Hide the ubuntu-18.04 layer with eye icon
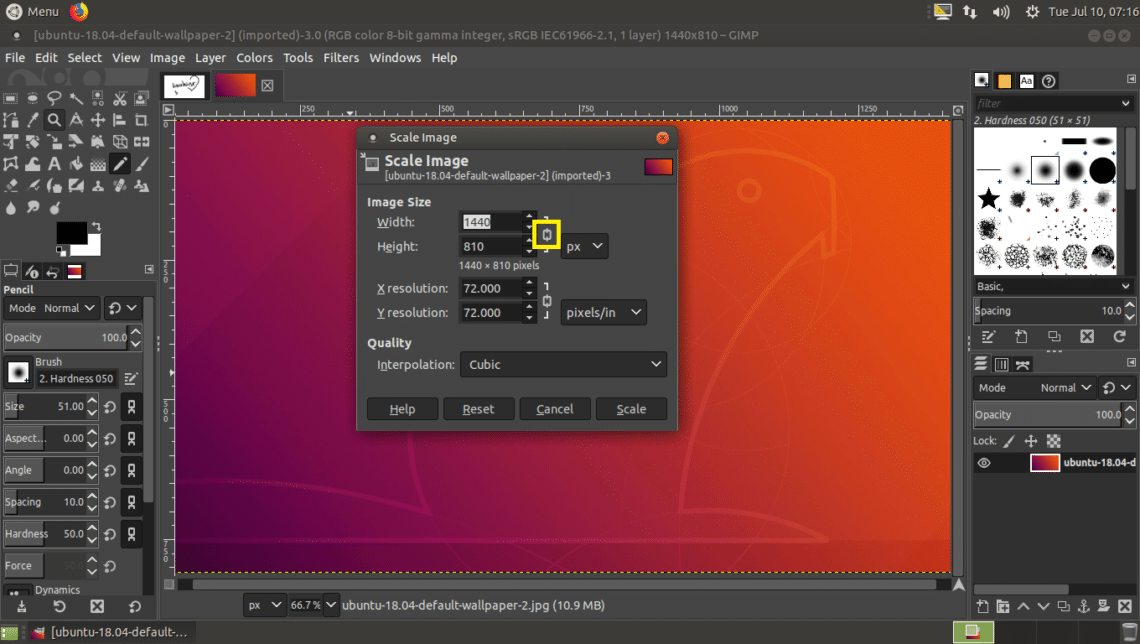The height and width of the screenshot is (644, 1140). pos(984,463)
